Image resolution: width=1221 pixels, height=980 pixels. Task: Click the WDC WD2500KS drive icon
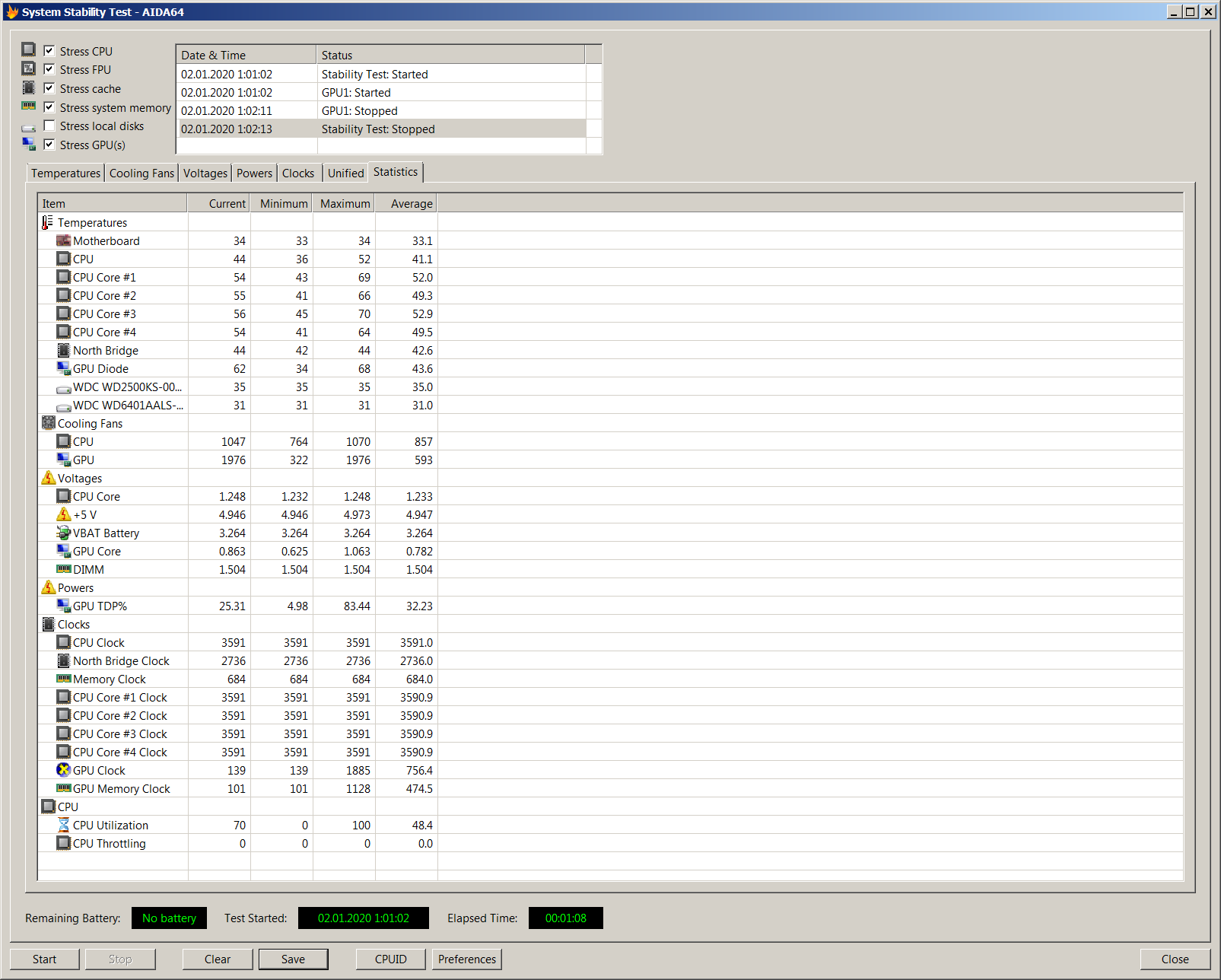tap(64, 388)
